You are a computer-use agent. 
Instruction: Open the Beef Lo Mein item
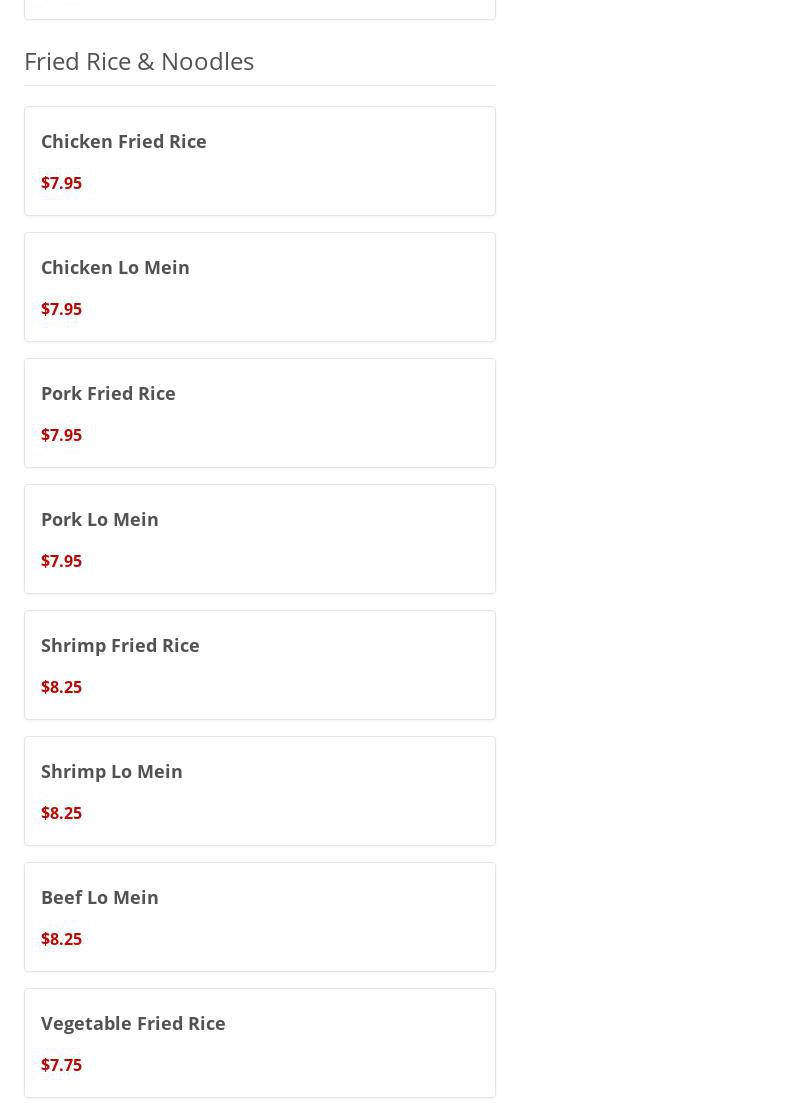pos(100,897)
